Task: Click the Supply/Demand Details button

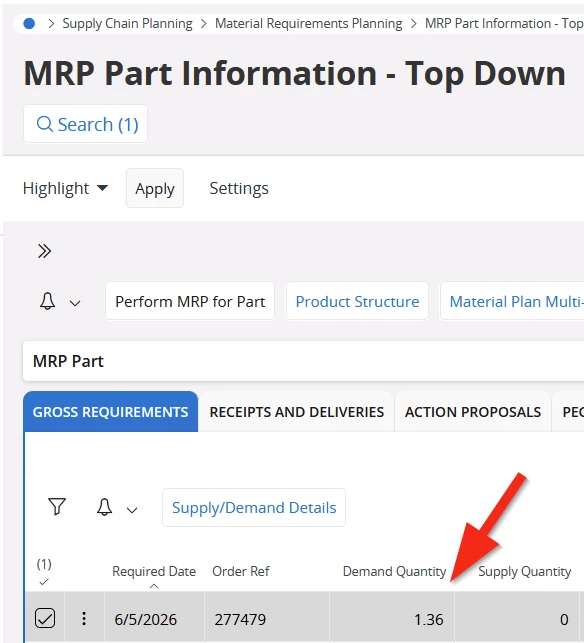Action: [x=254, y=508]
